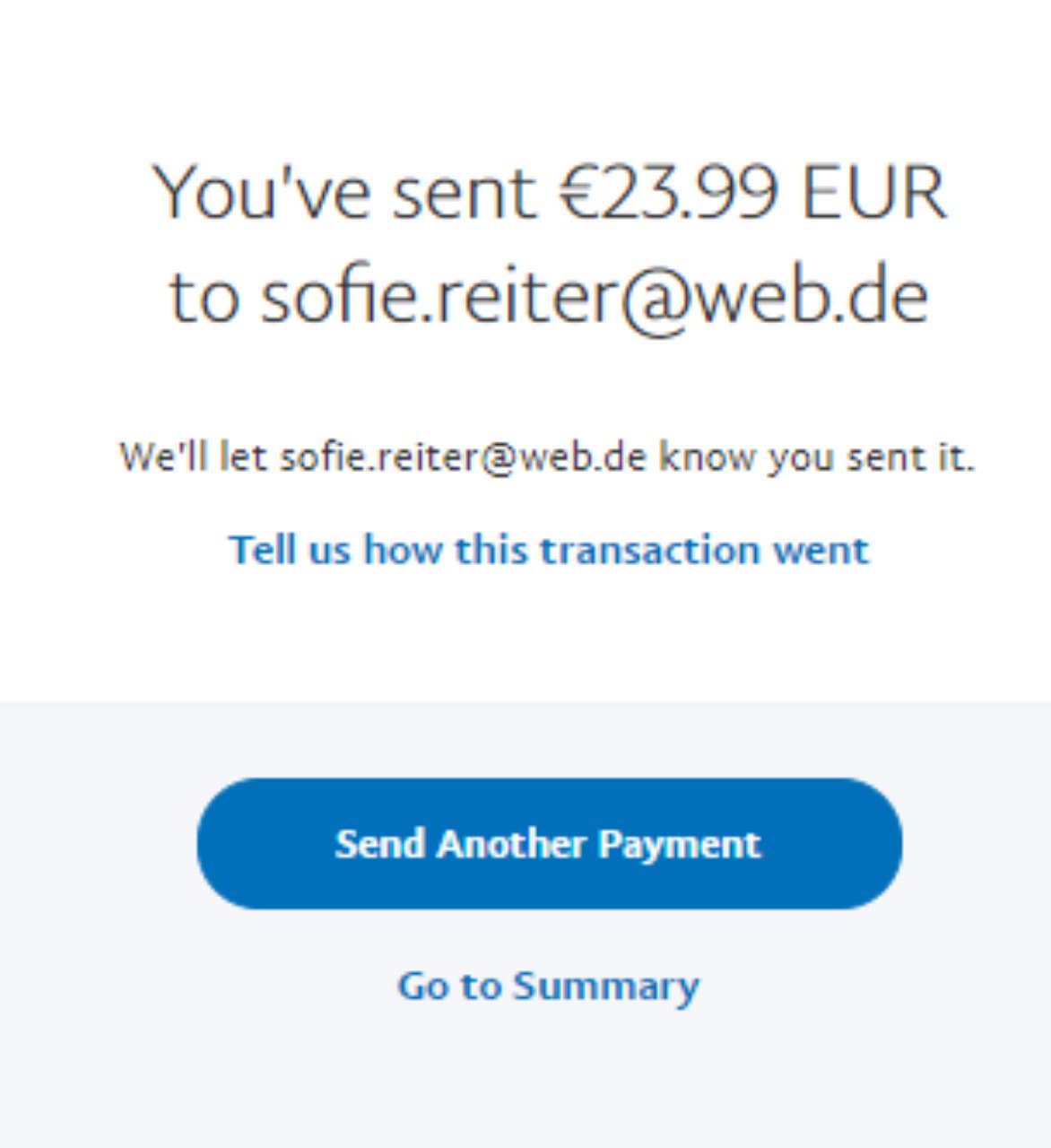Click the EUR currency code in heading
This screenshot has width=1051, height=1148.
(873, 193)
